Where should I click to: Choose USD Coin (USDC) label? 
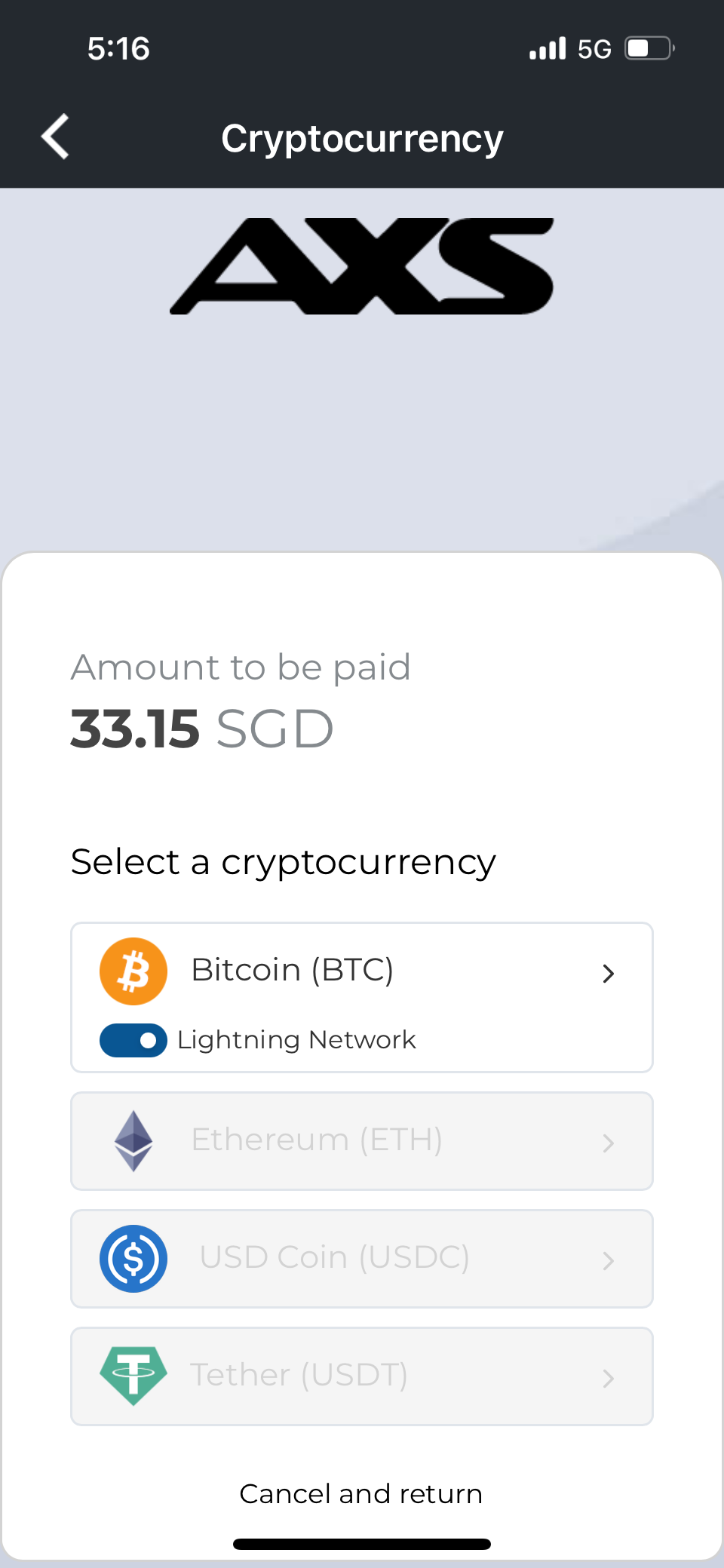pos(334,1257)
